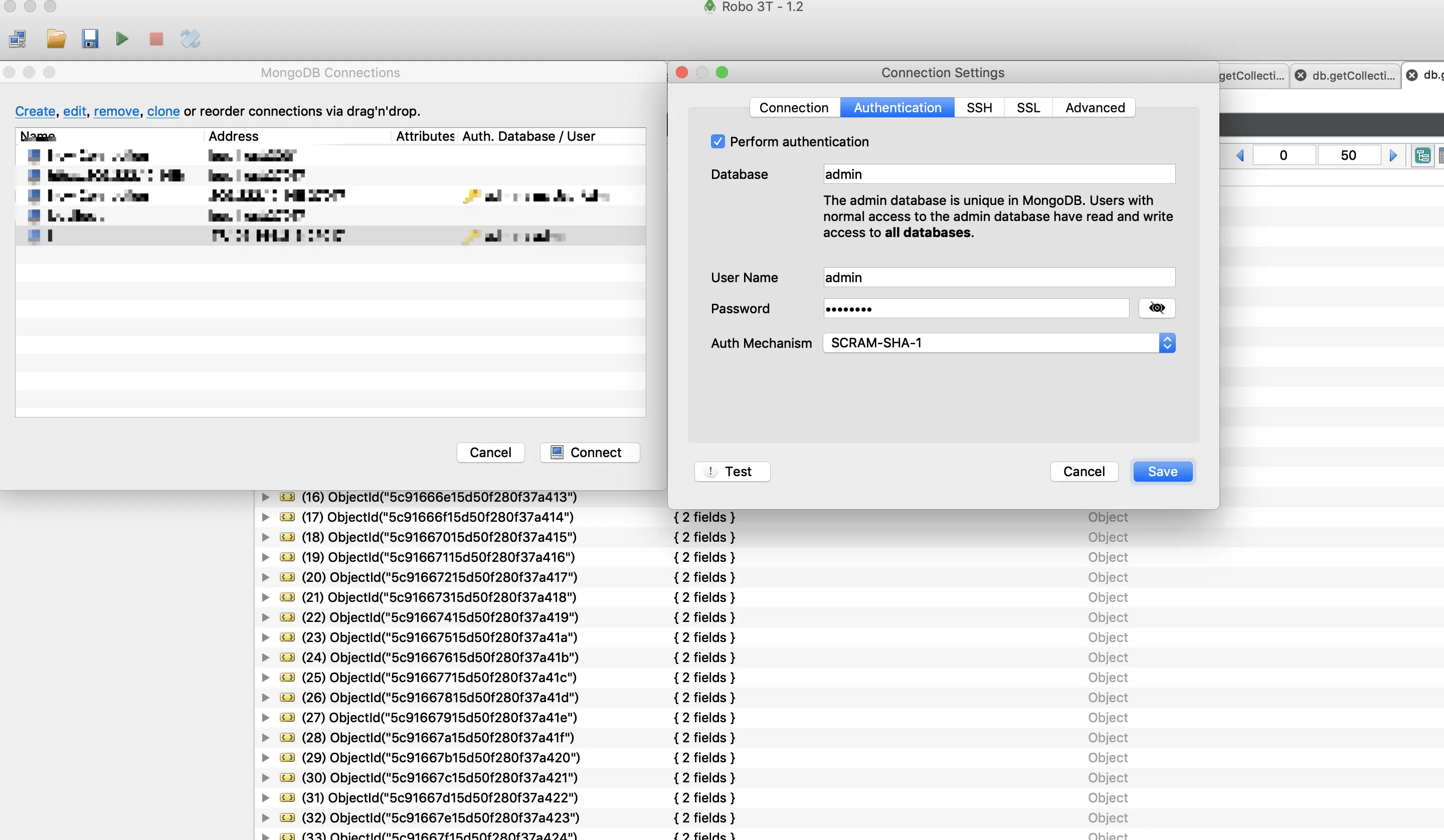Click the Connect to server toolbar icon
The height and width of the screenshot is (840, 1444).
[17, 39]
